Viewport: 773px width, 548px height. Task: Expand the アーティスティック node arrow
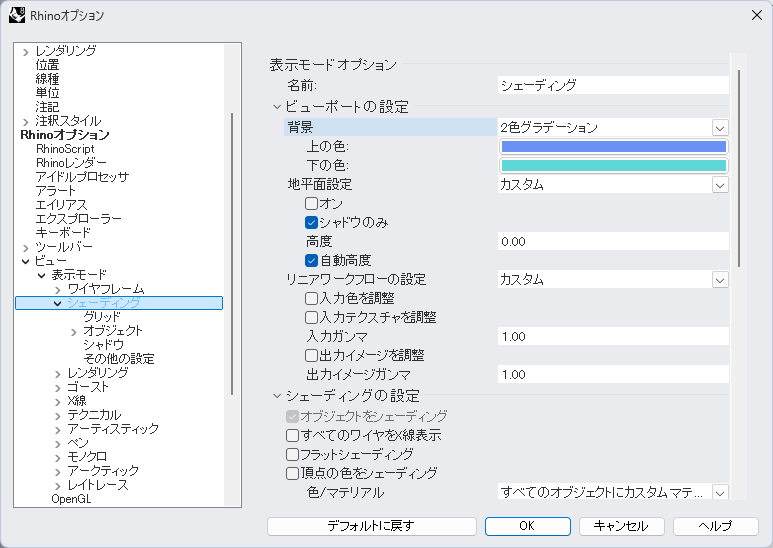pos(58,429)
